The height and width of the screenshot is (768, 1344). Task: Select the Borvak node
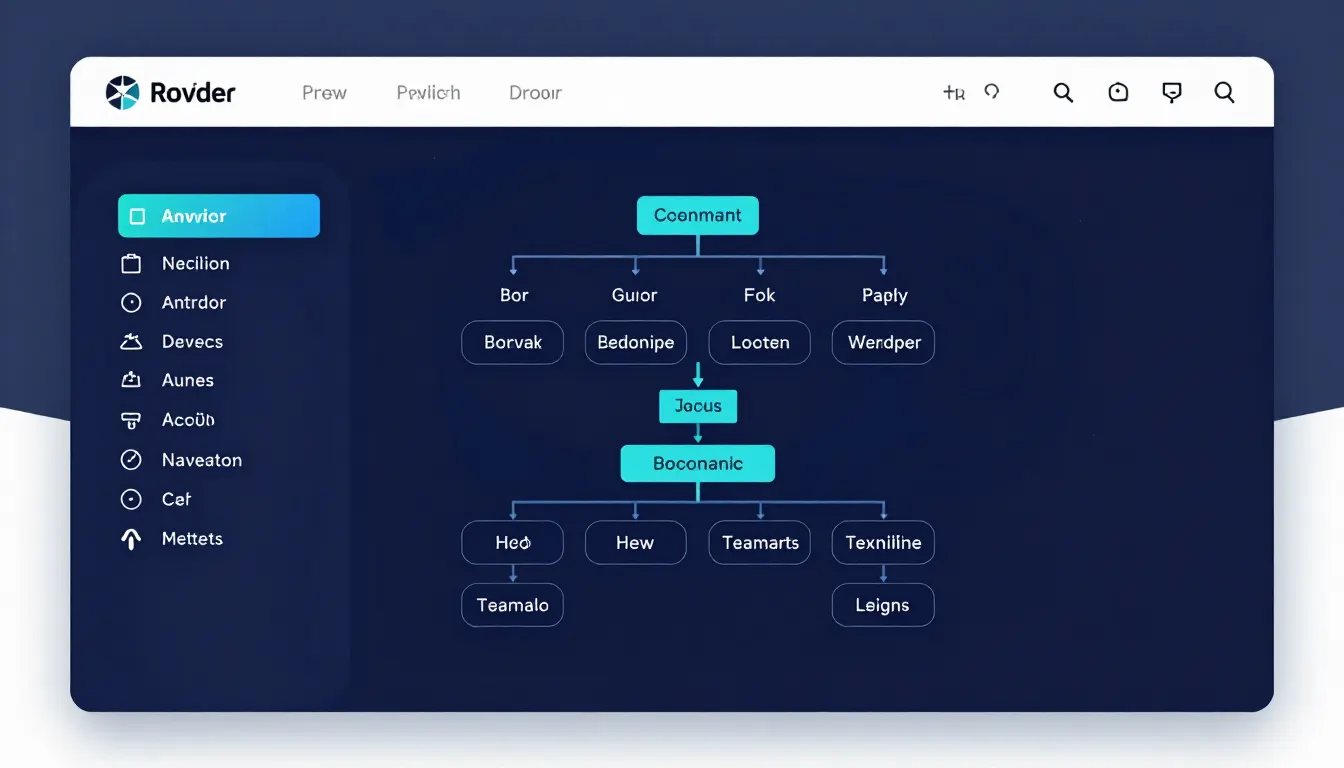pos(512,342)
